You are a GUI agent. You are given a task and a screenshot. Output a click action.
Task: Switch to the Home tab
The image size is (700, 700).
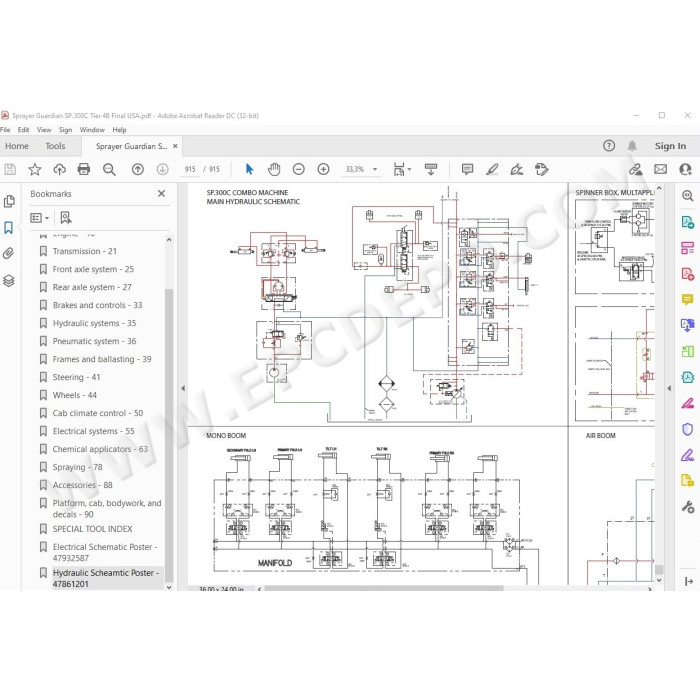17,146
